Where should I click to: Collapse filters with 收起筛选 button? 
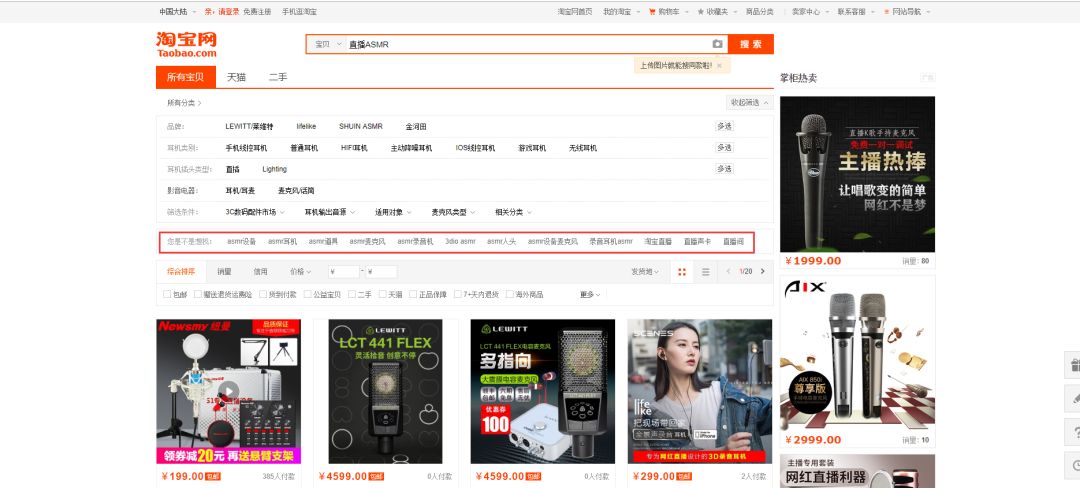pos(749,103)
